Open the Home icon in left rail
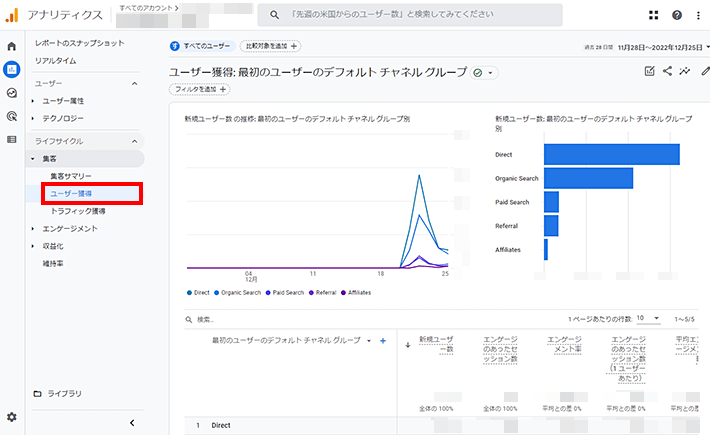This screenshot has width=710, height=435. click(x=12, y=46)
